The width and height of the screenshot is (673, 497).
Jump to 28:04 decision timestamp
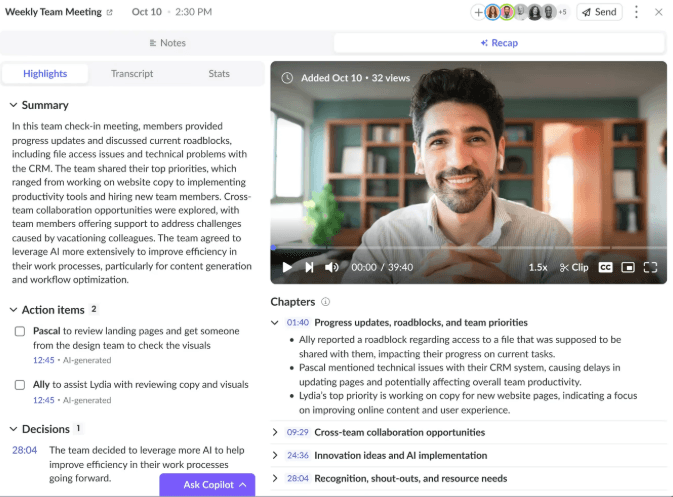pos(24,450)
